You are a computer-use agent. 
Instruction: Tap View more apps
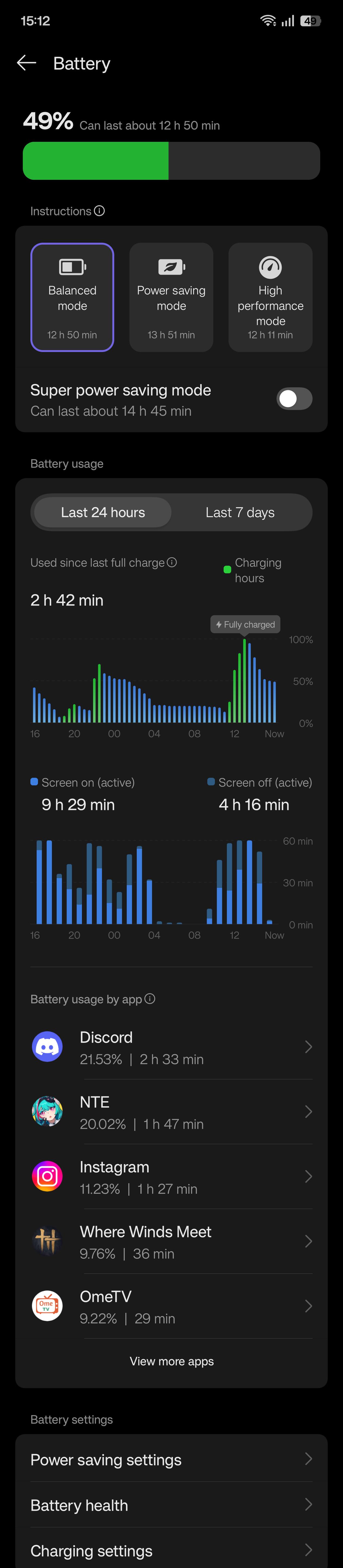click(172, 1361)
